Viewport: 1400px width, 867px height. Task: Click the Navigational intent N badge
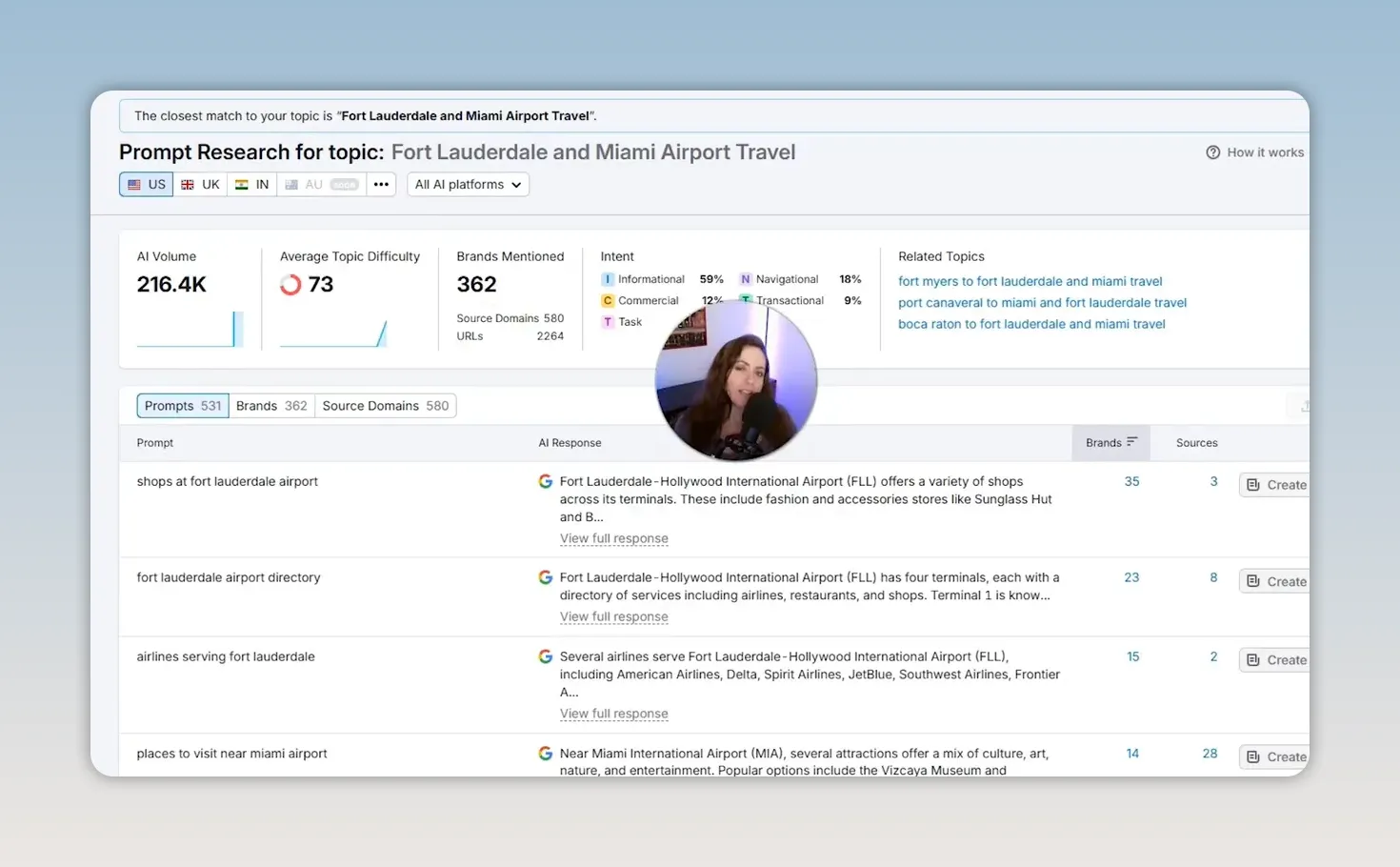click(746, 279)
